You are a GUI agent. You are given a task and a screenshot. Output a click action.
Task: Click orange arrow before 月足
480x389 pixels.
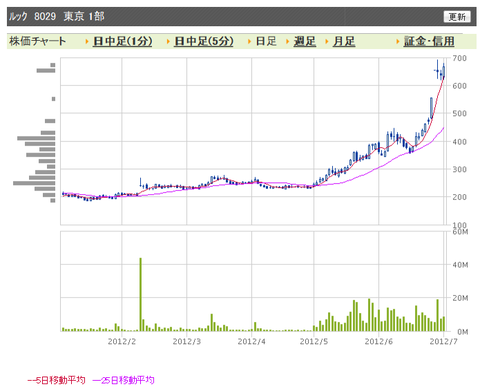click(x=327, y=42)
